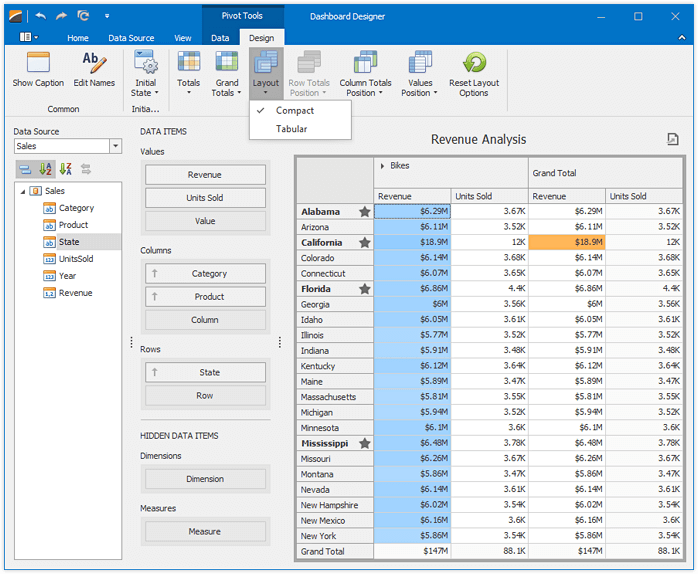Click the Undo arrow in title bar

pyautogui.click(x=40, y=16)
